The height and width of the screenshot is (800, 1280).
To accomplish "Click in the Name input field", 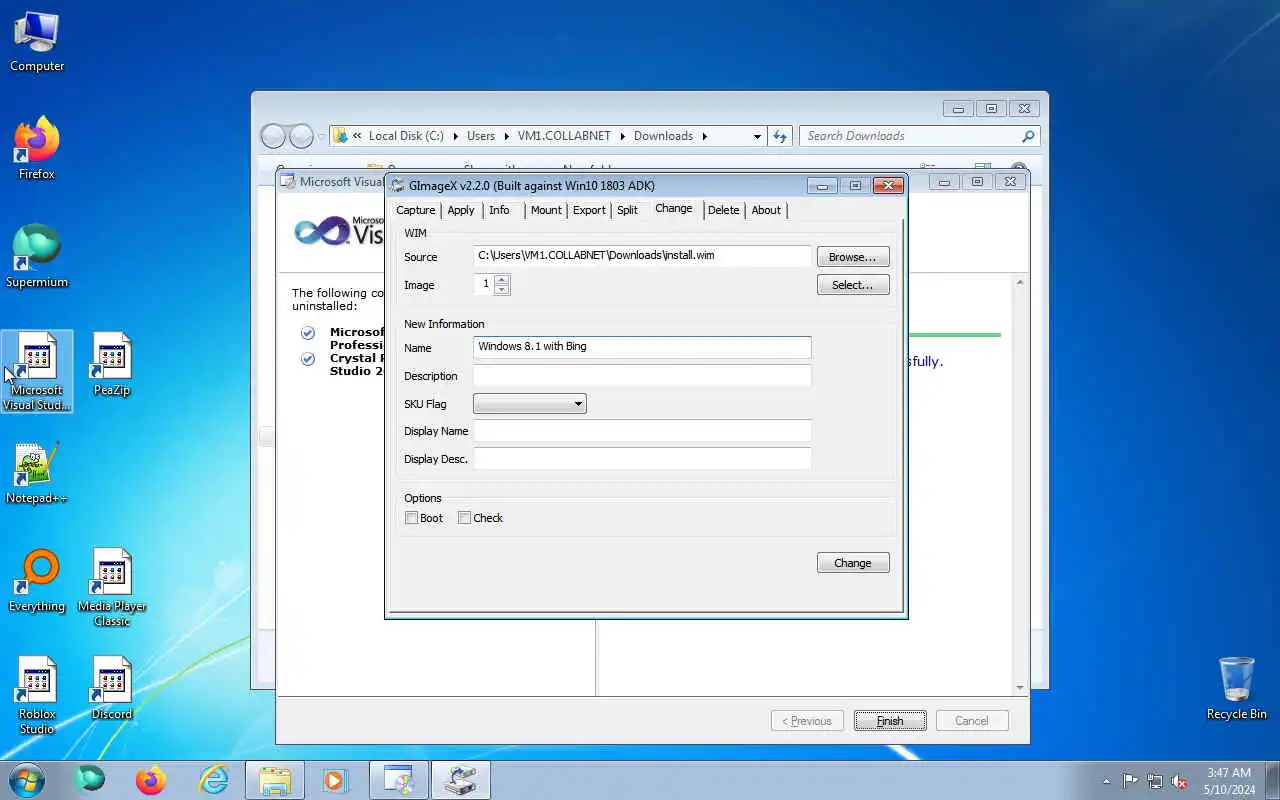I will coord(642,347).
